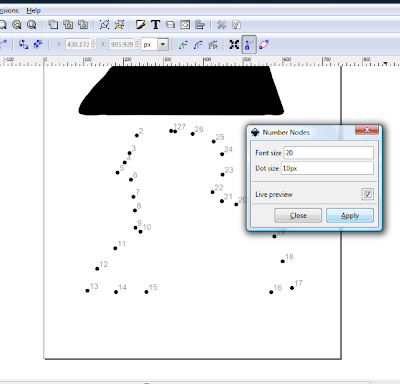Click the Dot size input field
Image resolution: width=400 pixels, height=384 pixels.
[327, 168]
